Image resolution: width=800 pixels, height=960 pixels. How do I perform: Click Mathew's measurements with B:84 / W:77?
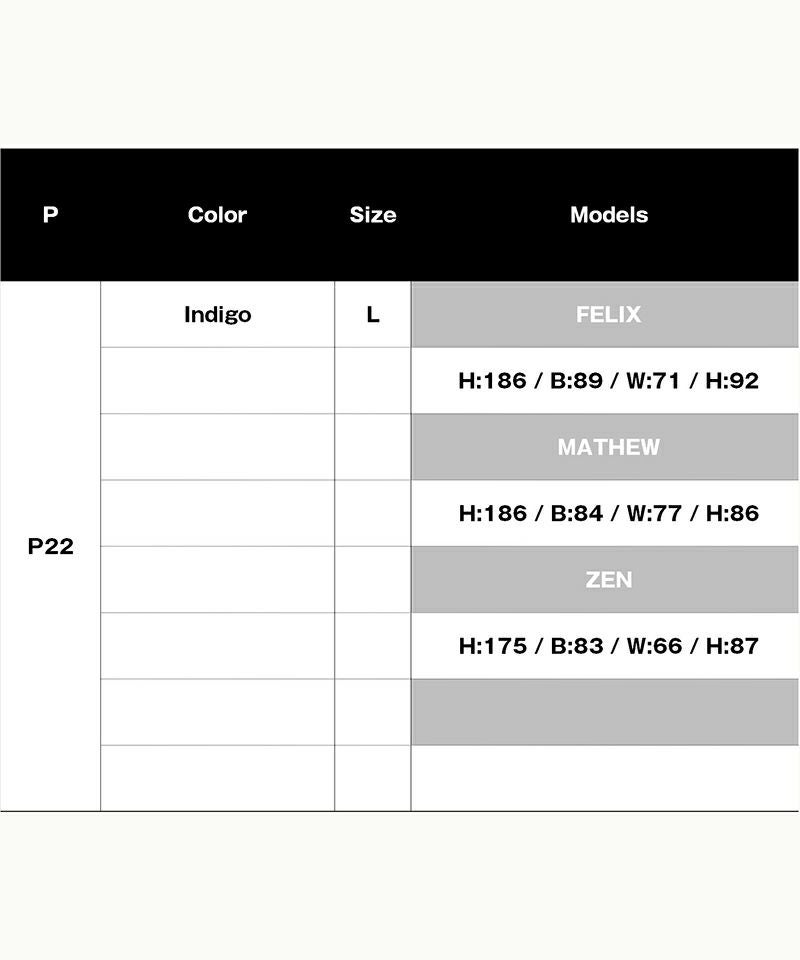click(608, 514)
